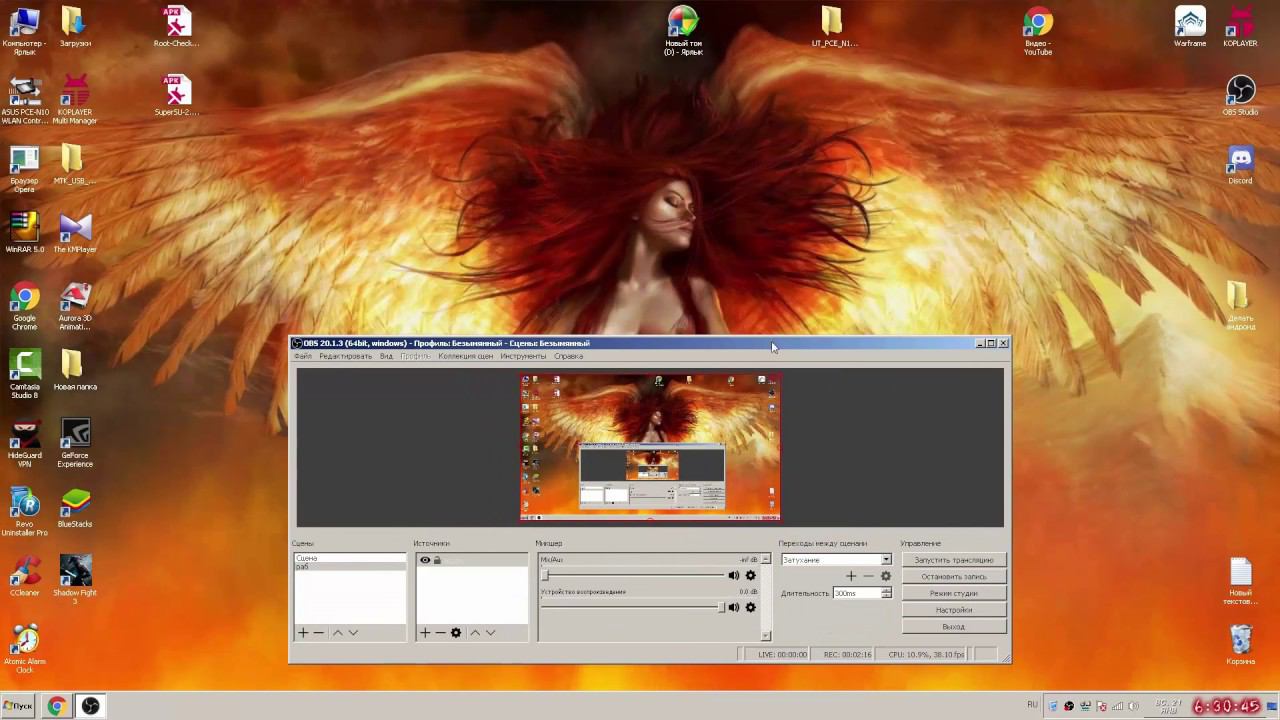This screenshot has width=1280, height=720.
Task: Open The KMPlayer desktop icon
Action: 75,233
